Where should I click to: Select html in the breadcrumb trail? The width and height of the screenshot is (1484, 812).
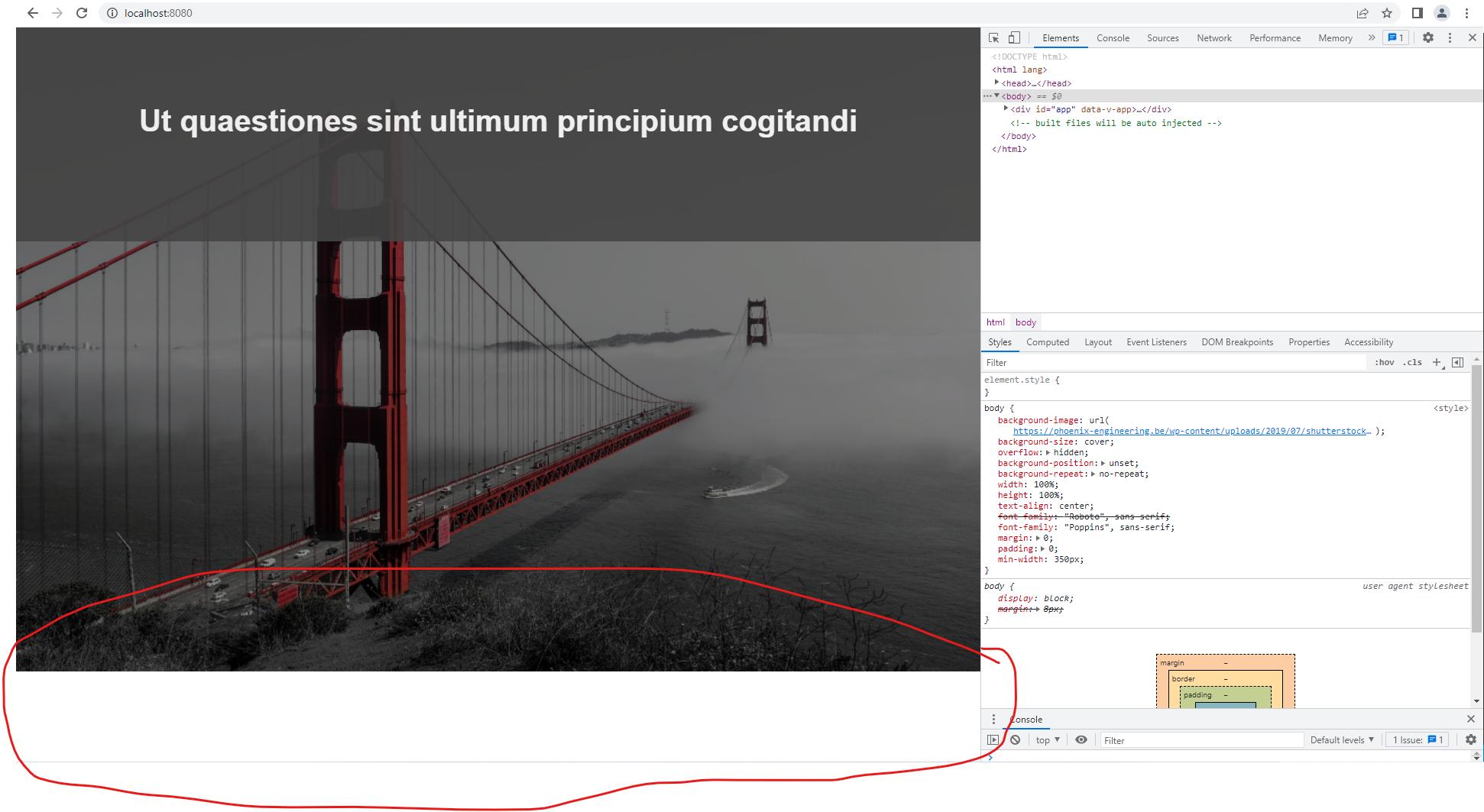[995, 322]
